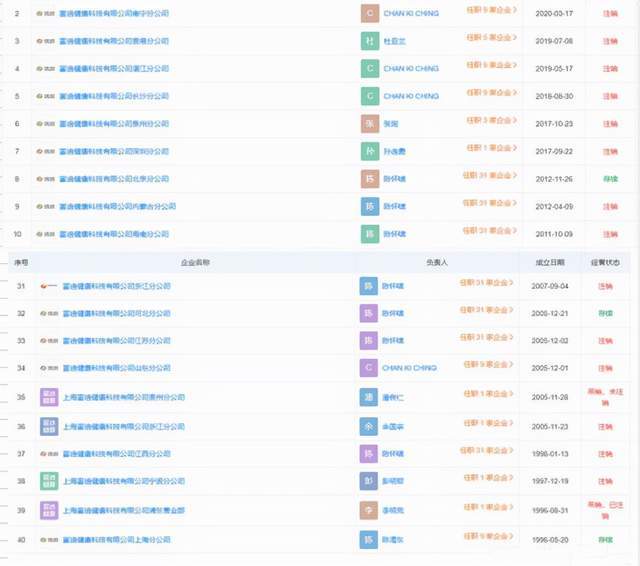The image size is (640, 566).
Task: Click the "C" avatar in row 2
Action: [370, 14]
